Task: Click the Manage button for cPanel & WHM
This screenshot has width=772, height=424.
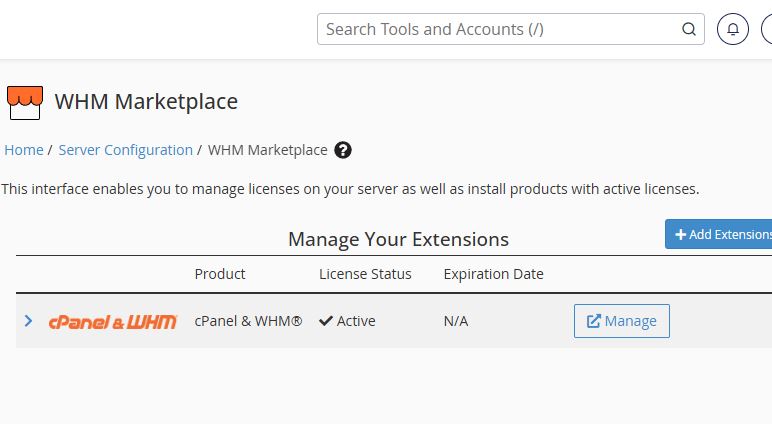Action: [x=621, y=321]
